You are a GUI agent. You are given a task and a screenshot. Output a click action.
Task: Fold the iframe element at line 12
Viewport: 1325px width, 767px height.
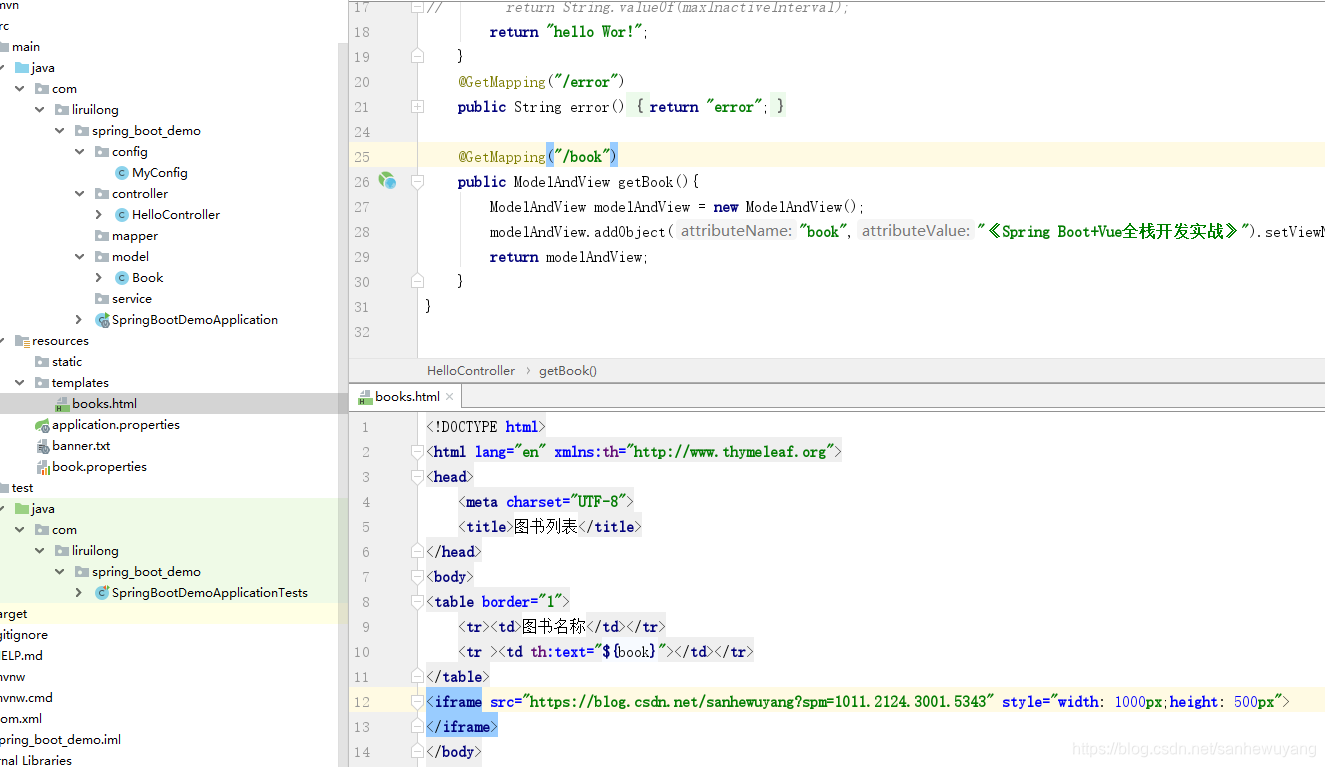(417, 702)
